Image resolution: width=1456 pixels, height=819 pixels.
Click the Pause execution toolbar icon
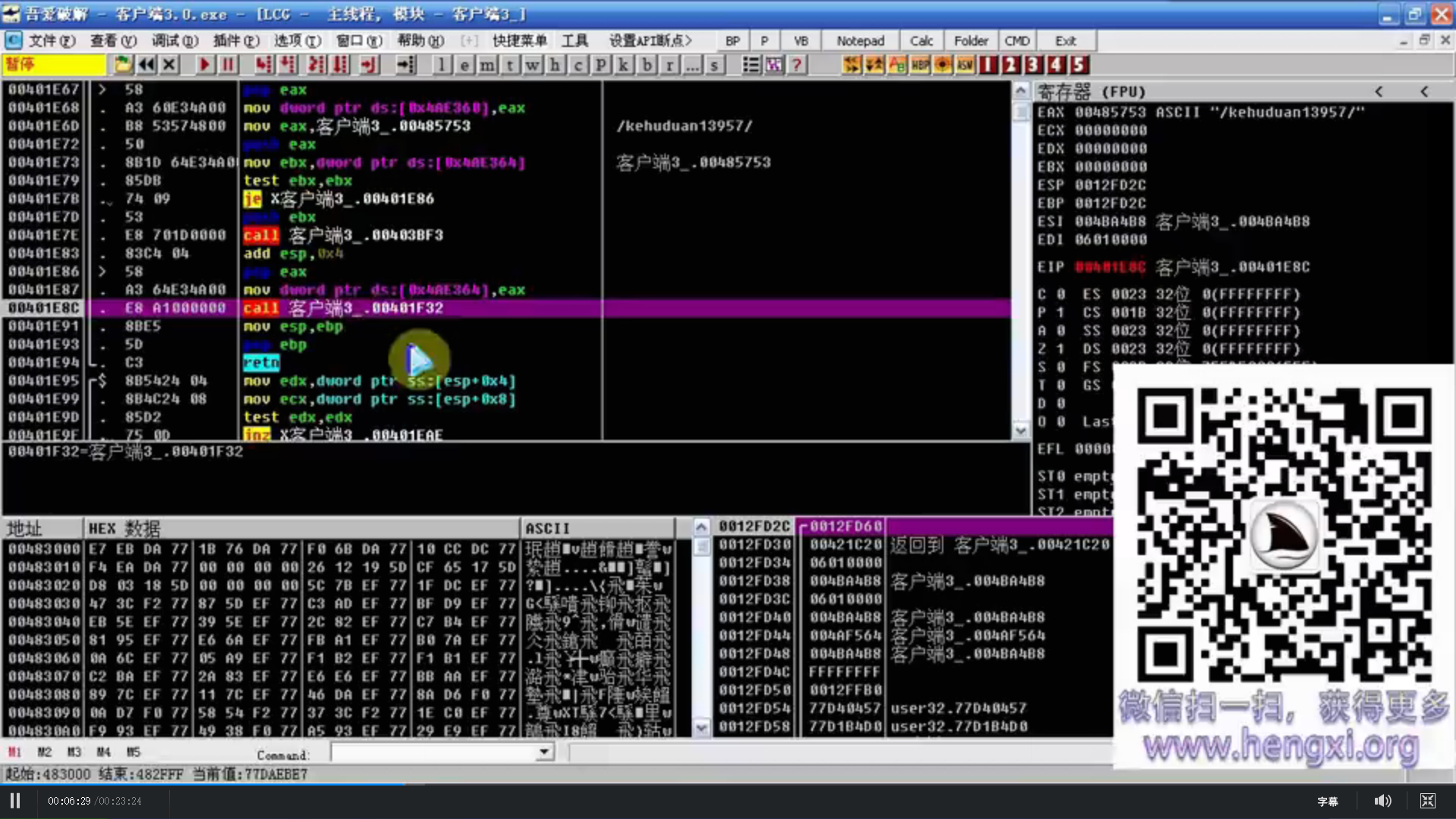coord(227,65)
